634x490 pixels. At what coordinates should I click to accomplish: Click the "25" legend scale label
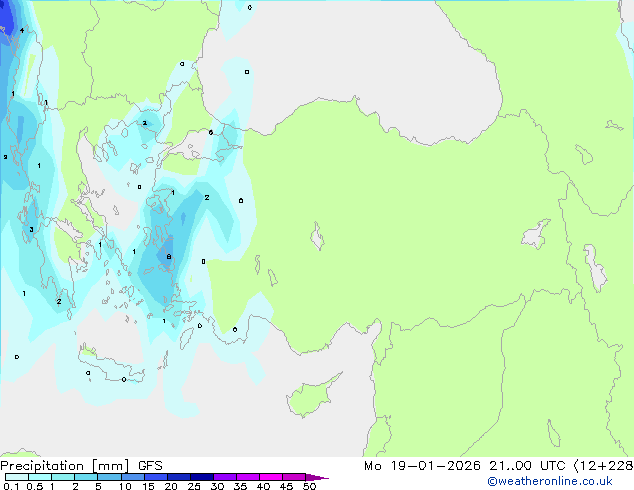point(194,486)
